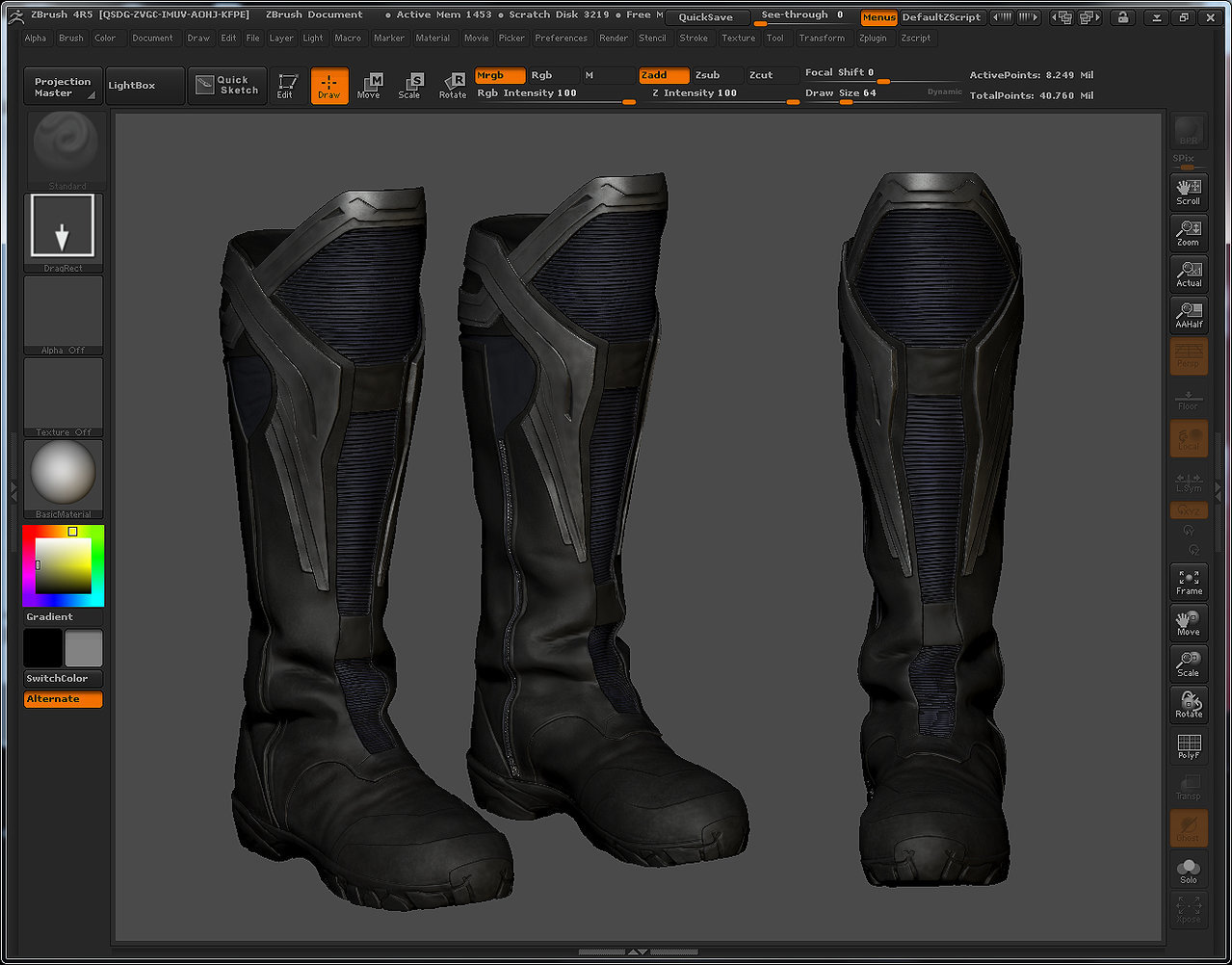Open the Tool menu

775,39
